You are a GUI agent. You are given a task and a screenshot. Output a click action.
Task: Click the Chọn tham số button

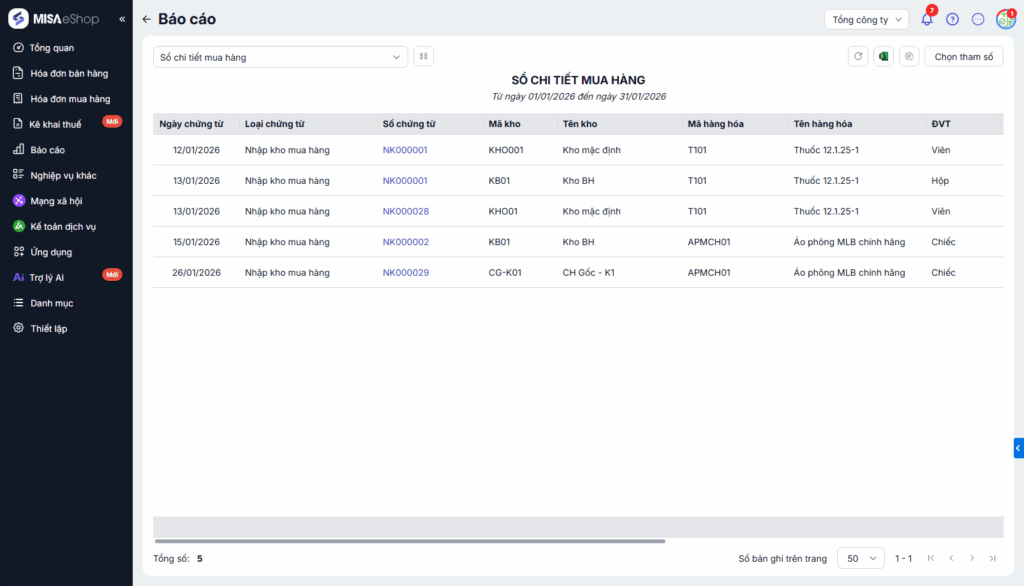point(963,57)
